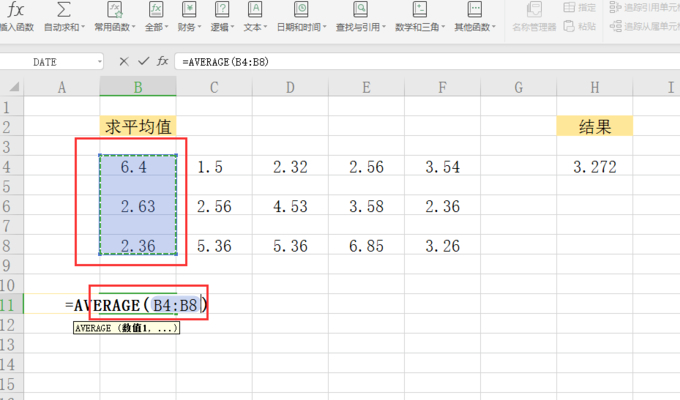
Task: Select cell with value 3.54
Action: pos(442,167)
